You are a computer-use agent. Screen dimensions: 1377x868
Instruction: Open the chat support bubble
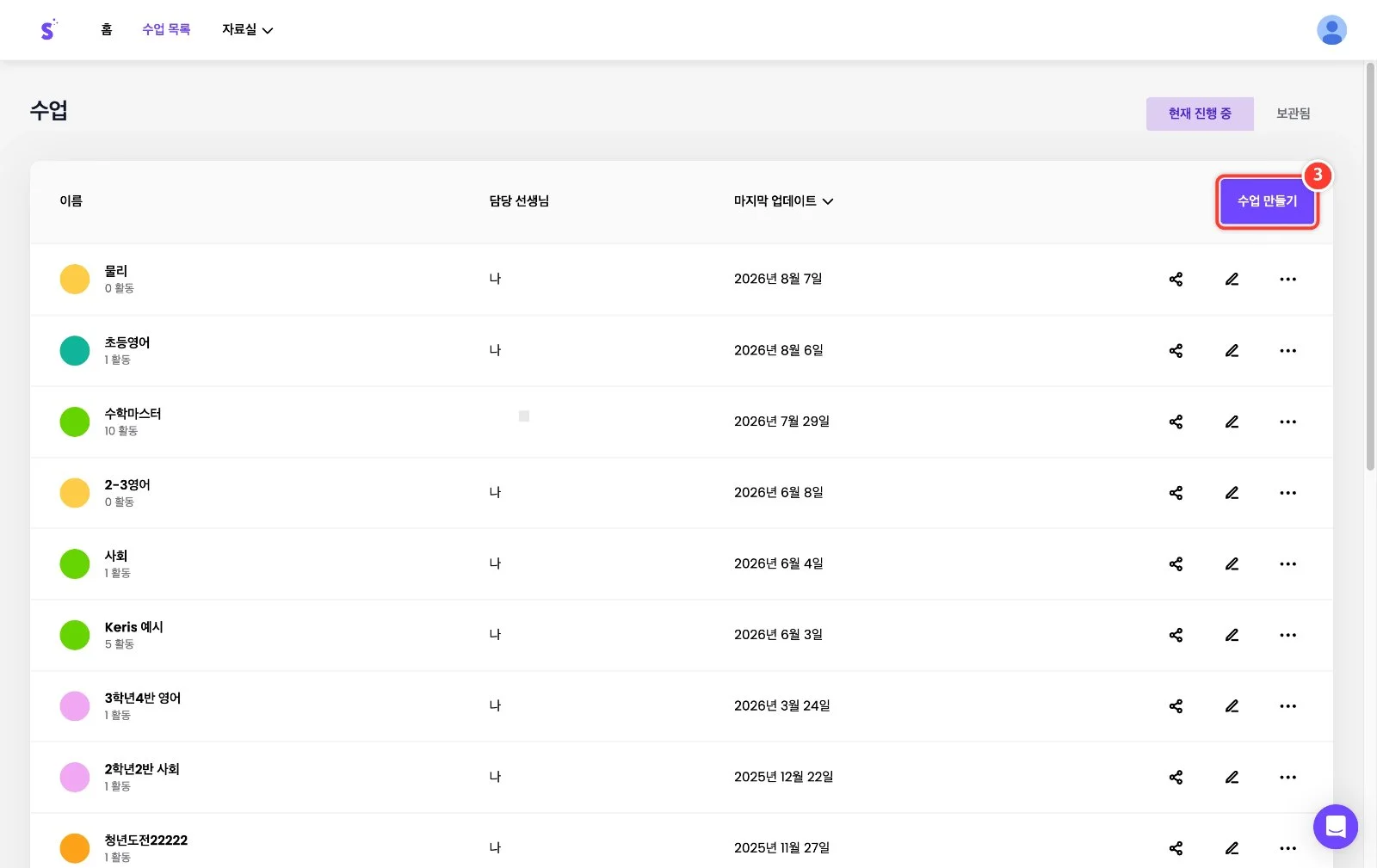(1335, 827)
